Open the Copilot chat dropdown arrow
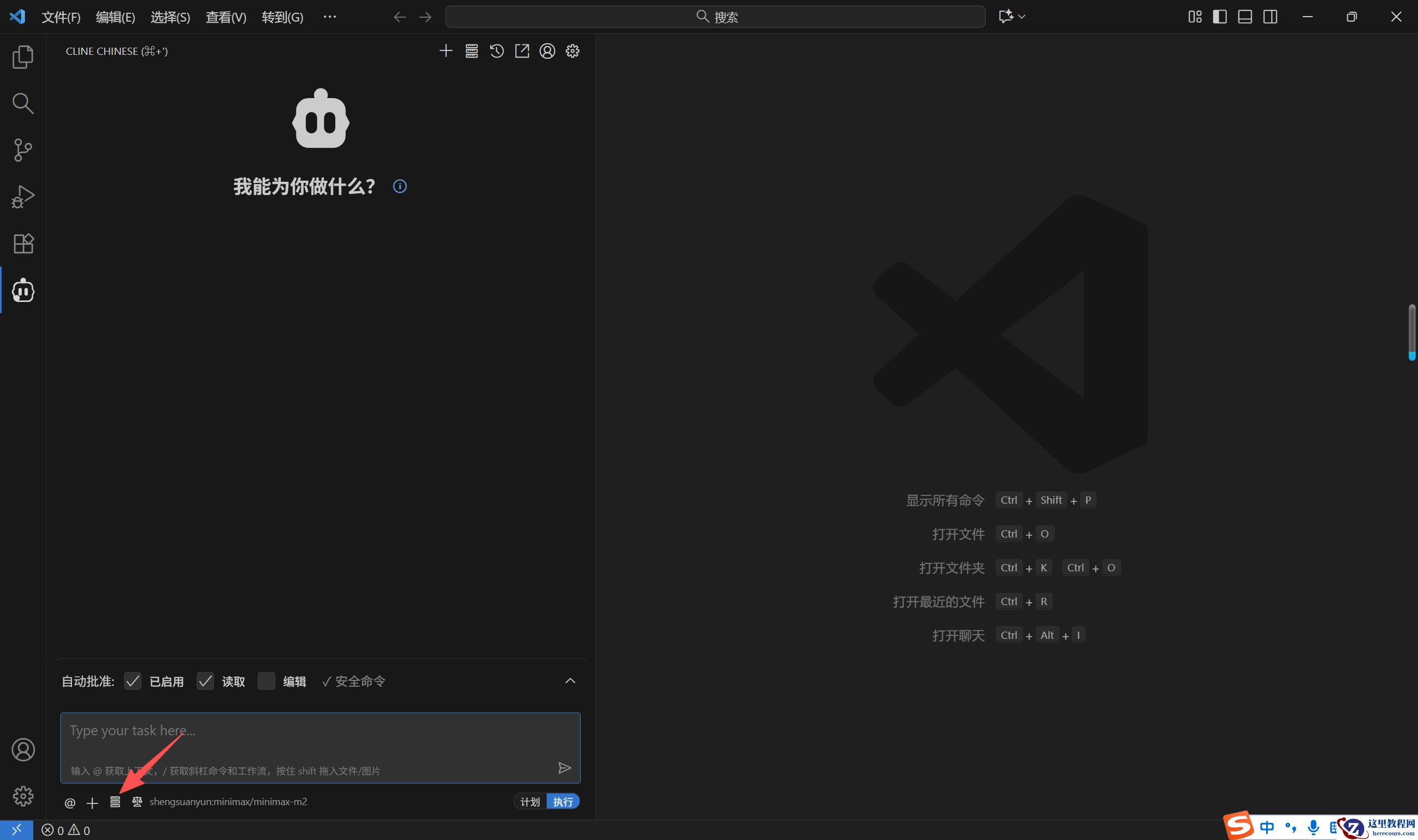The width and height of the screenshot is (1418, 840). [1022, 17]
